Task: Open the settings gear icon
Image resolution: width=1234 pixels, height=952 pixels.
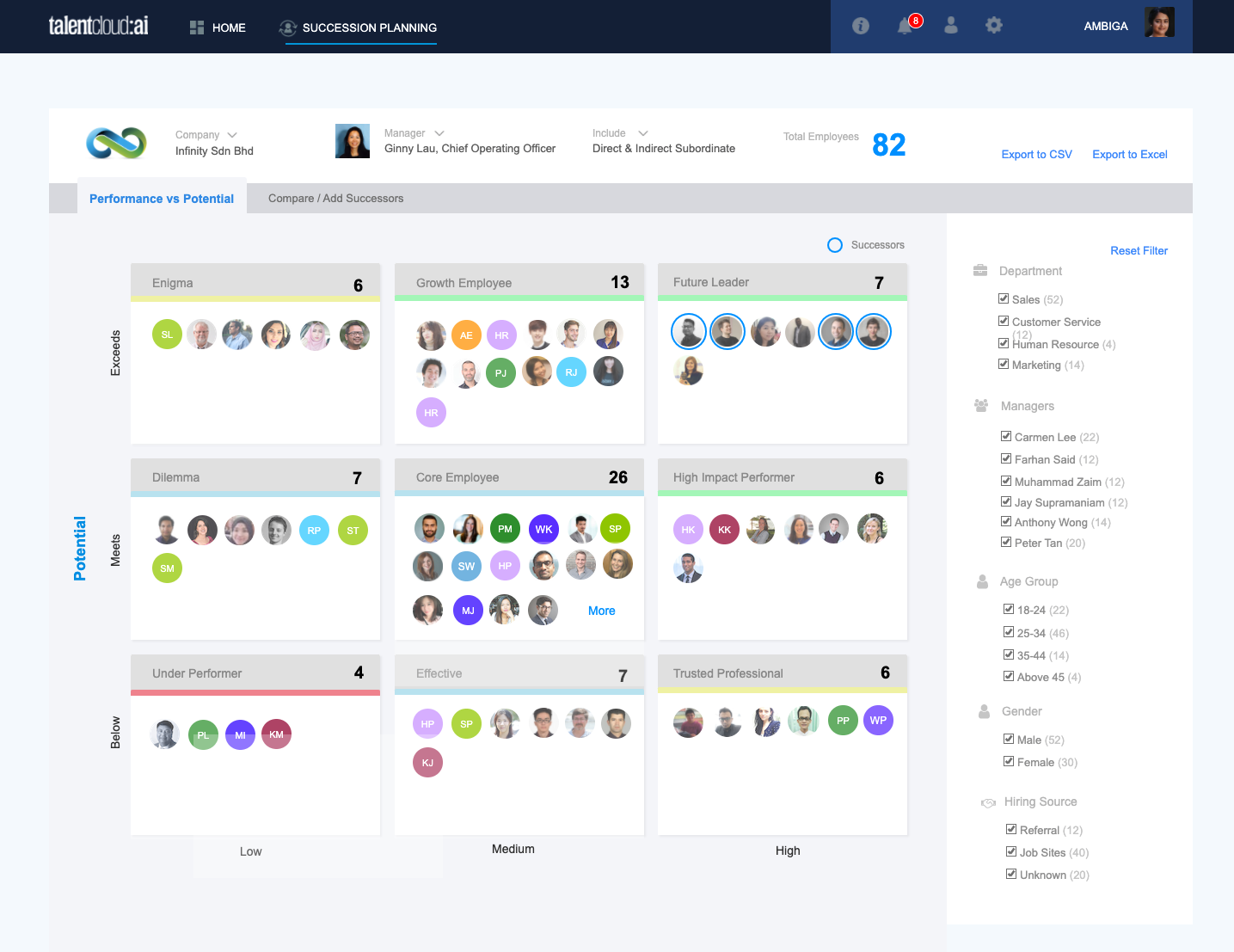Action: (x=994, y=26)
